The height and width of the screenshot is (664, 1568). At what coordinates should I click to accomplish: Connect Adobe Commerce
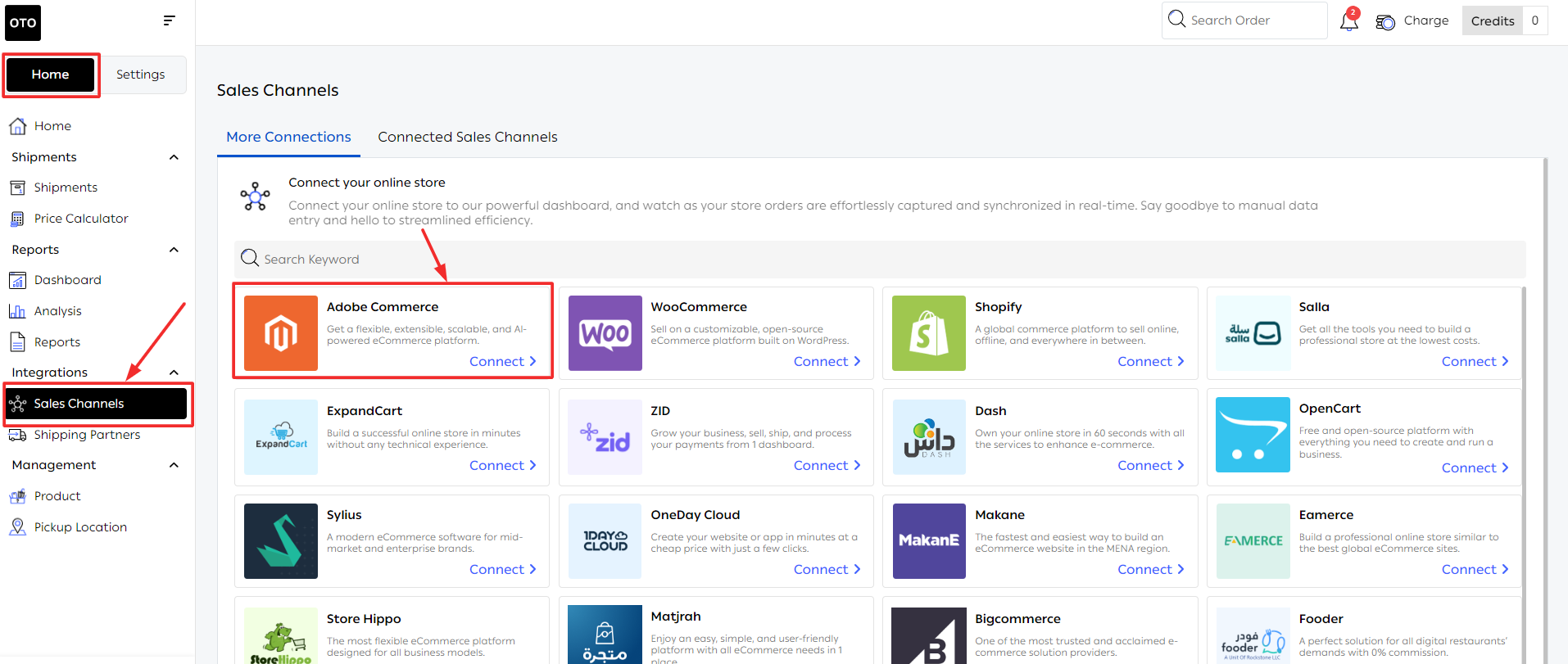tap(503, 361)
